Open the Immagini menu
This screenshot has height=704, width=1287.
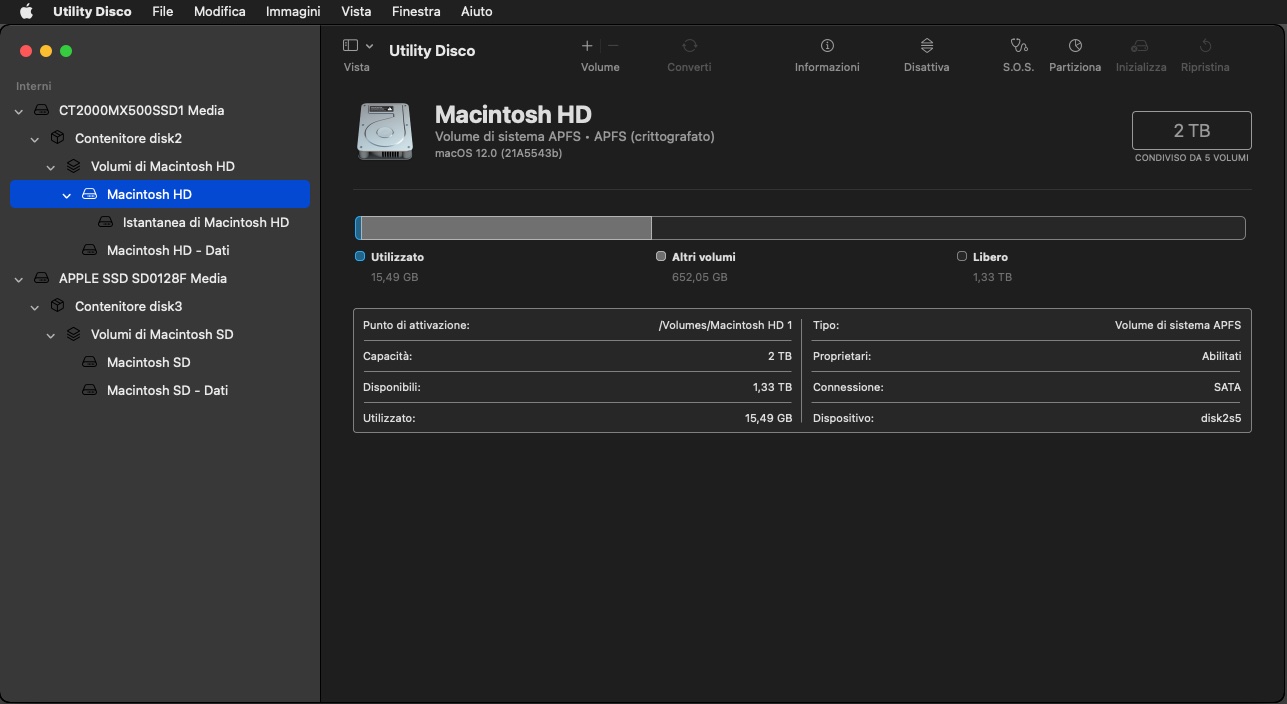click(293, 12)
